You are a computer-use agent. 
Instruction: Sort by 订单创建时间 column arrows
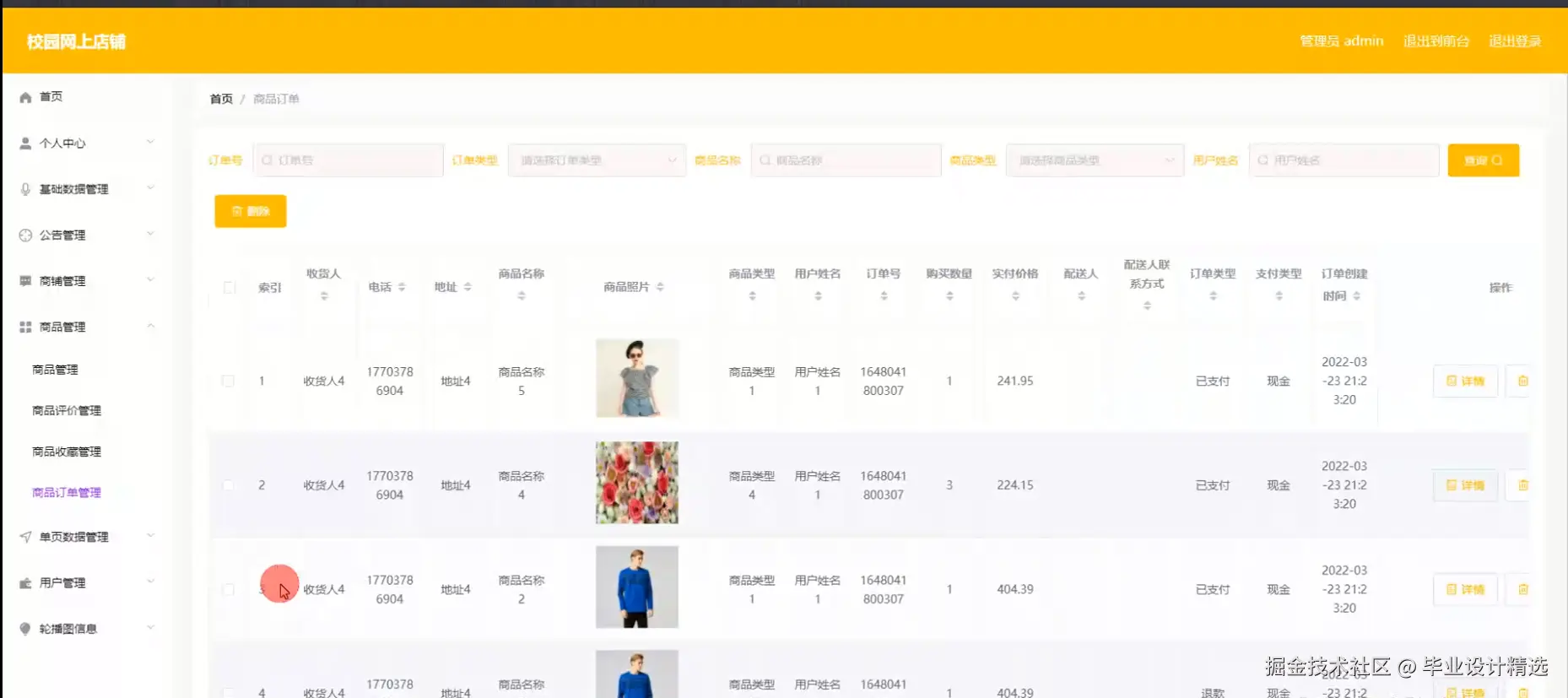tap(1356, 296)
